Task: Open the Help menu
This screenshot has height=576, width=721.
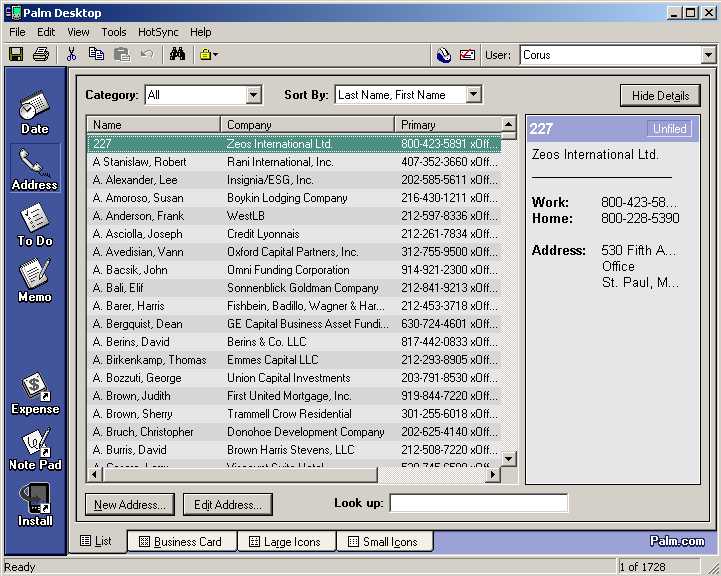Action: pyautogui.click(x=200, y=32)
